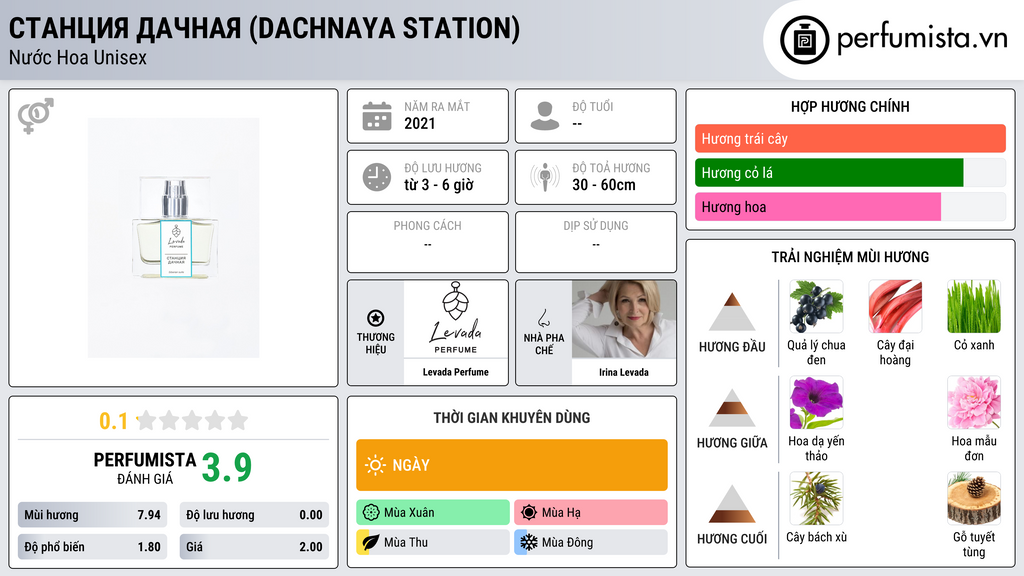The image size is (1024, 576).
Task: Click the Hương hoa pink accord bar
Action: coord(818,206)
